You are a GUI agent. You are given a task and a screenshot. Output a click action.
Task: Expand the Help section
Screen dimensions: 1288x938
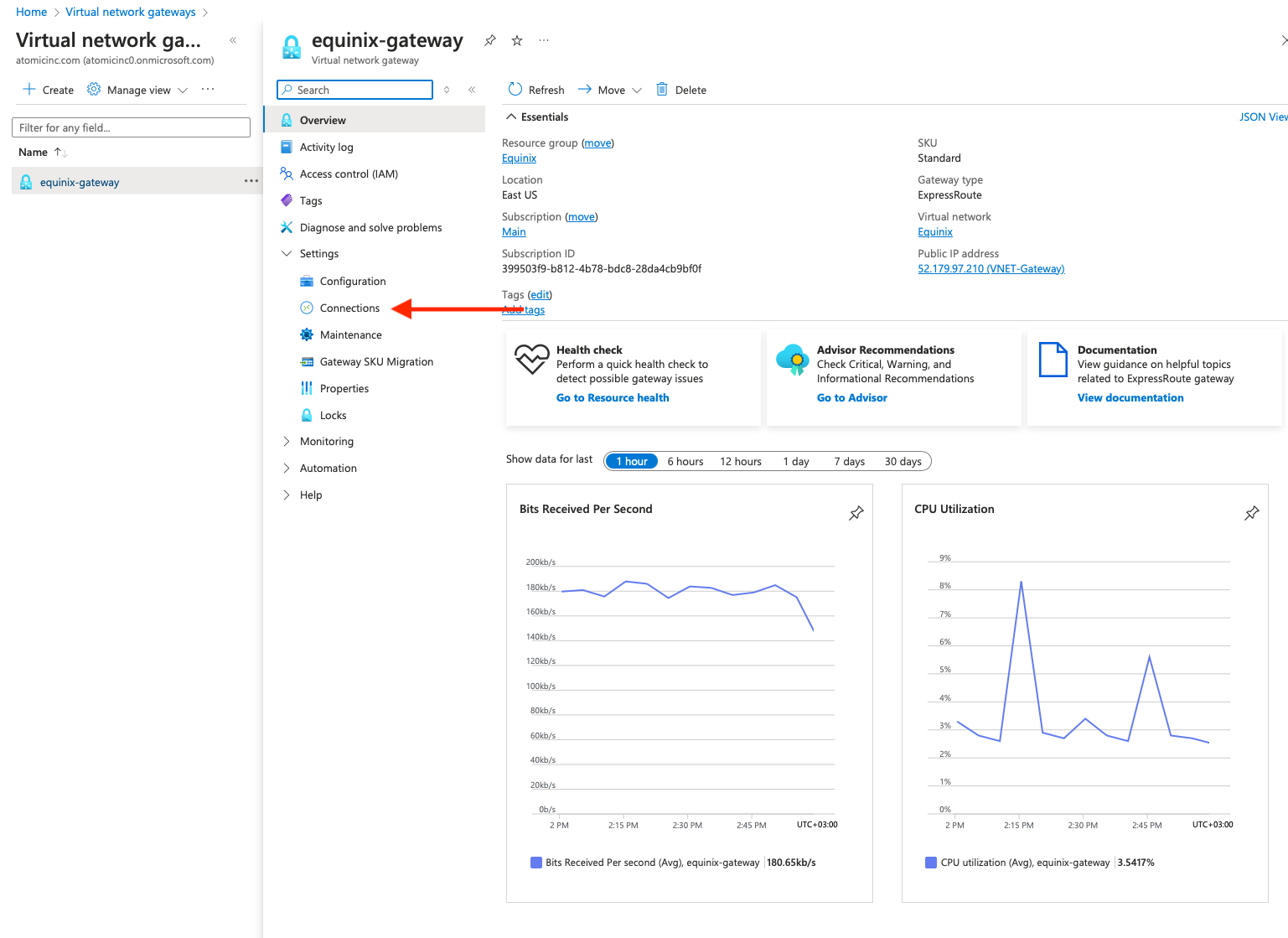tap(287, 495)
